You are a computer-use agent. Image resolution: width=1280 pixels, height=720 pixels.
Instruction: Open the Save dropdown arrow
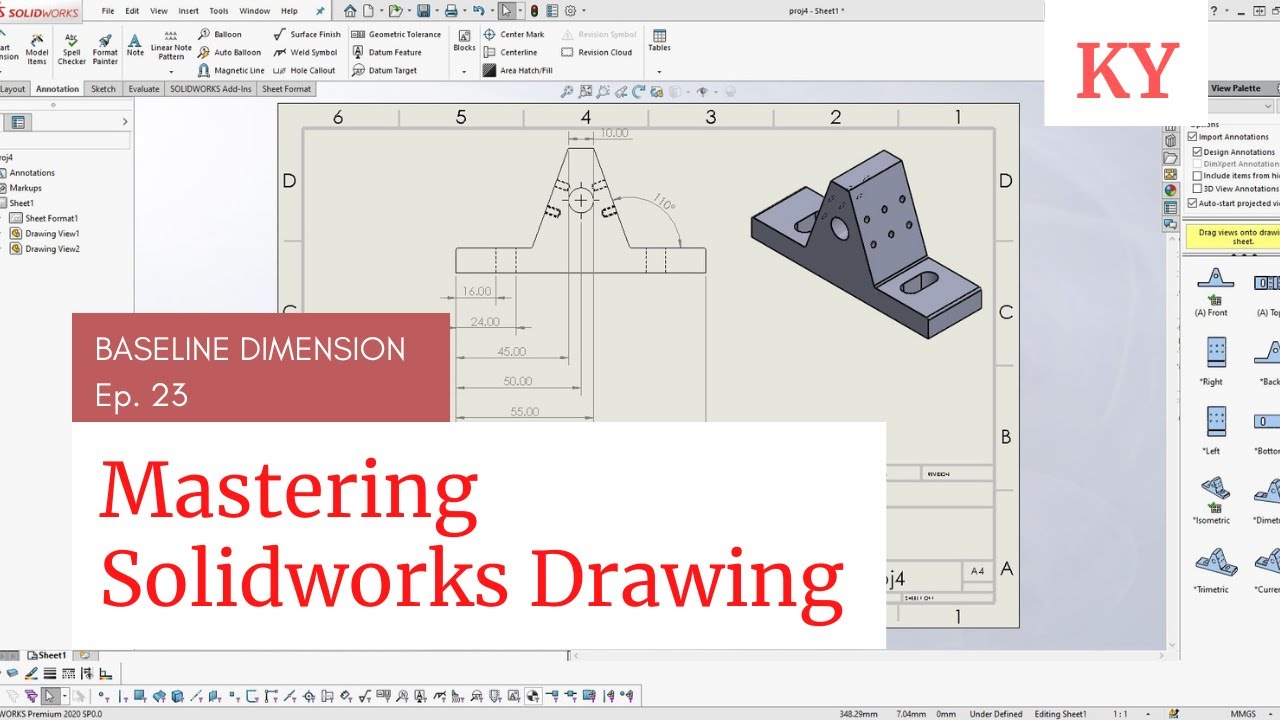(435, 11)
